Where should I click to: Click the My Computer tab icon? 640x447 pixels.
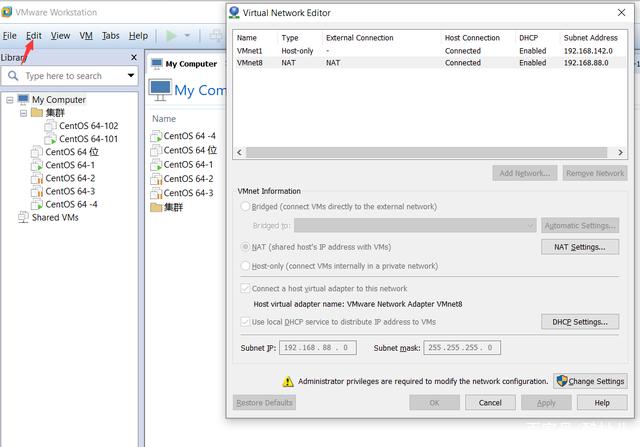pyautogui.click(x=157, y=64)
